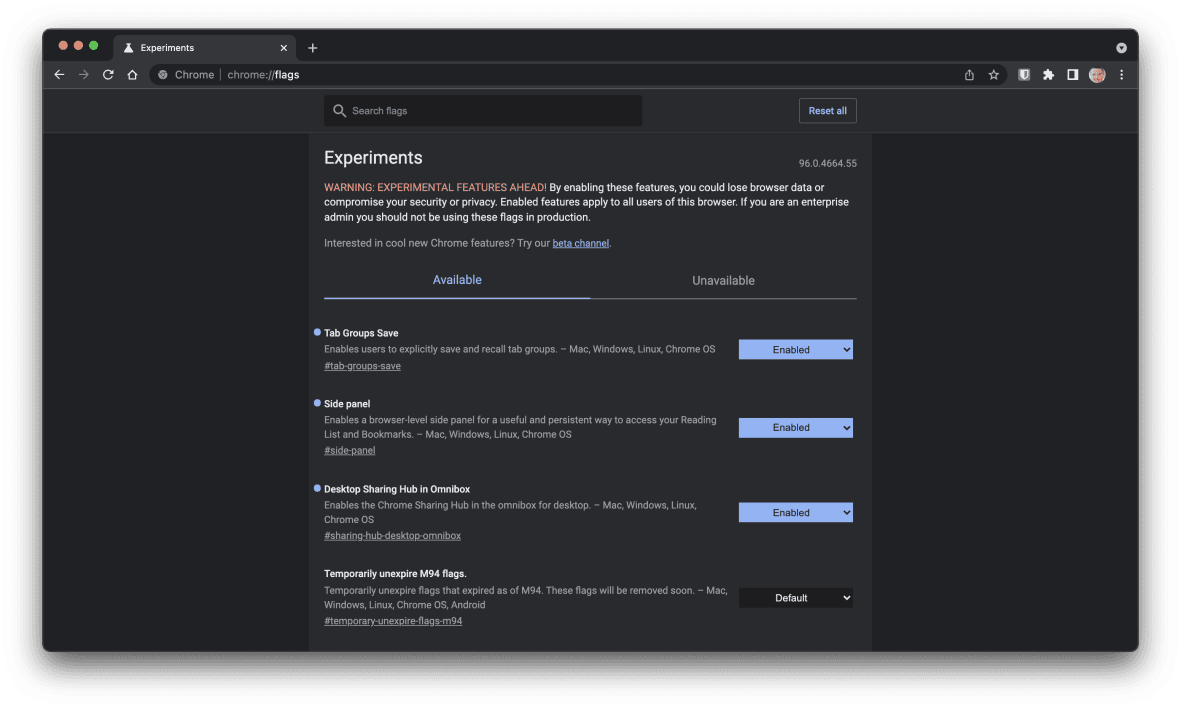Toggle the side panel toolbar icon

1073,75
